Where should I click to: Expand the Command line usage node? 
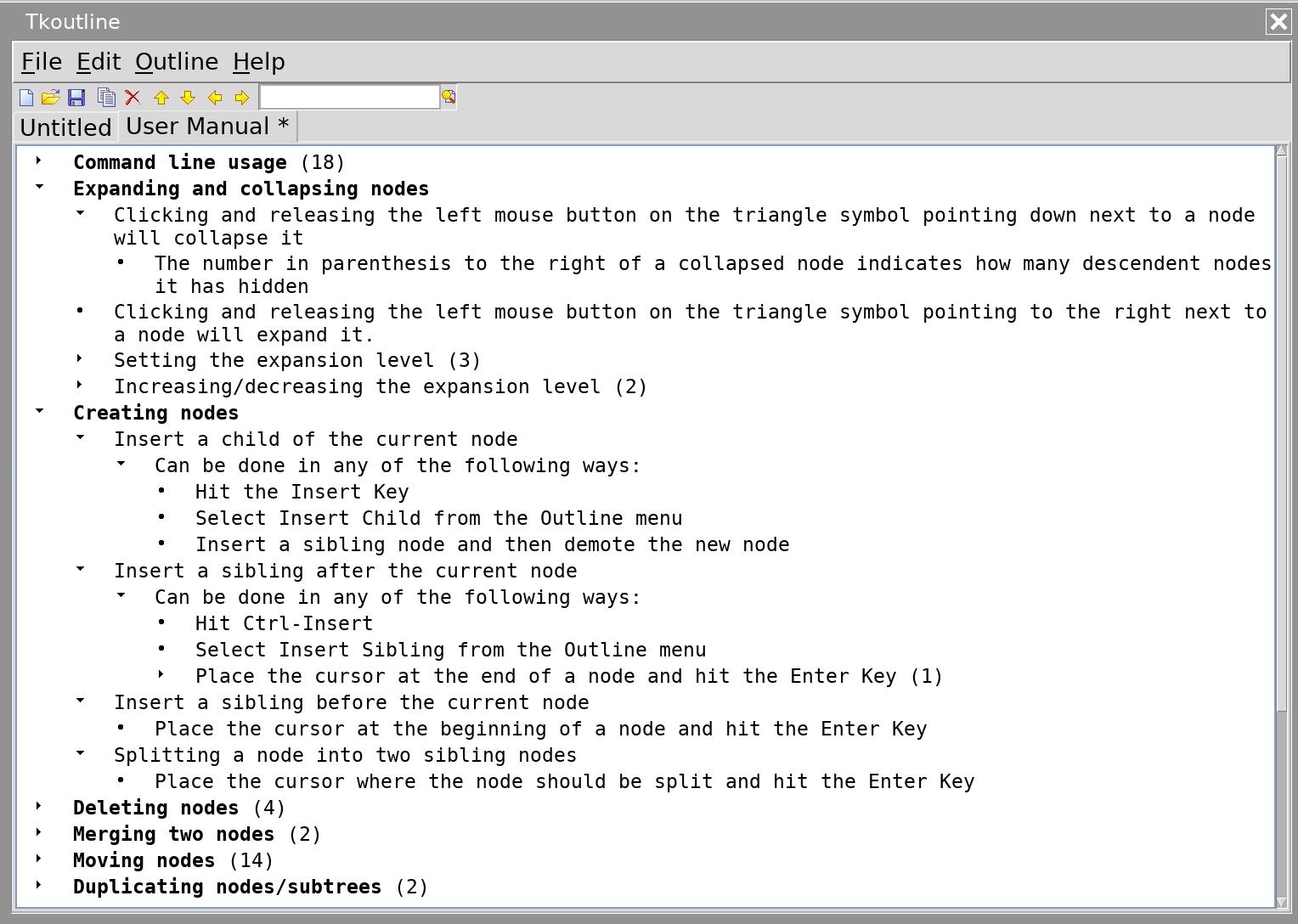[x=38, y=161]
